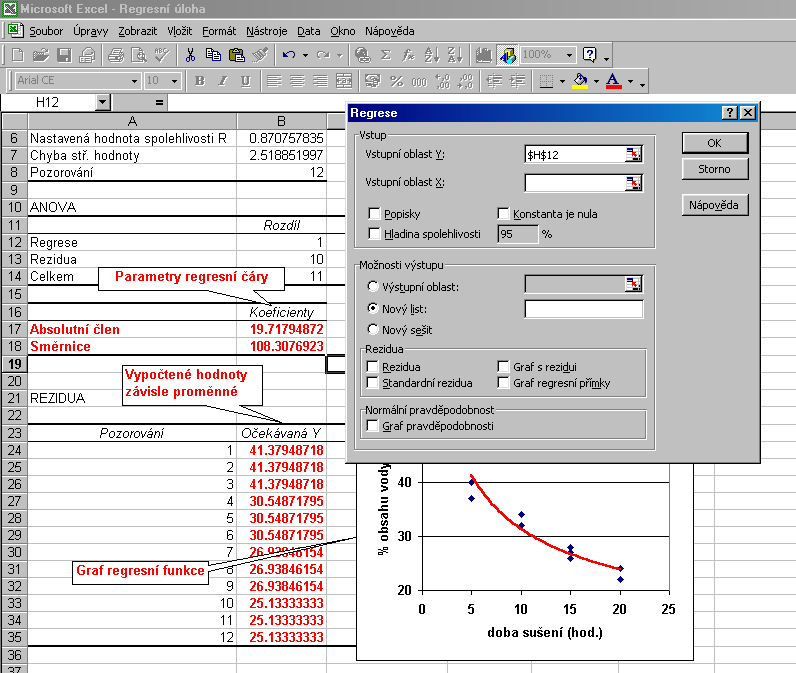Click the Office Assistant help icon
The height and width of the screenshot is (673, 796).
[x=590, y=55]
